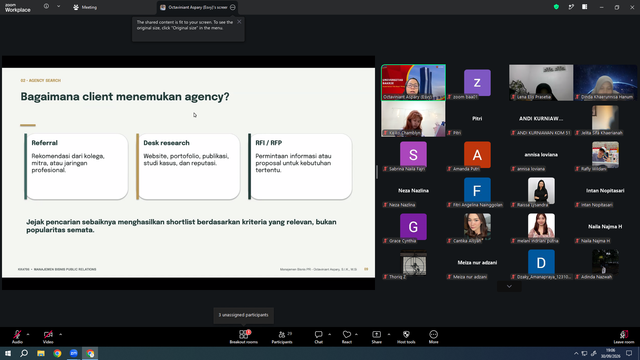Select Lena Elli Prasetia video tile

[541, 82]
